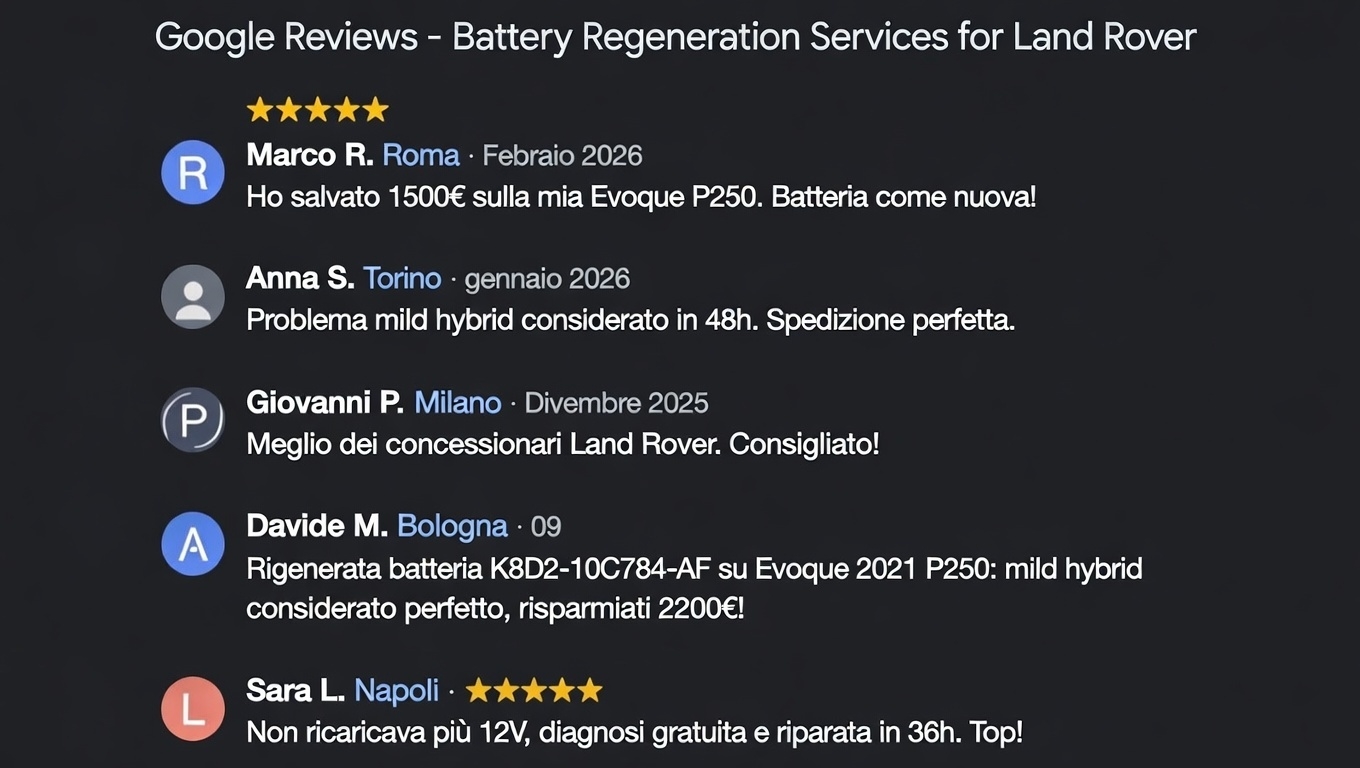Click reviewer name Anna S.
Viewport: 1360px width, 768px height.
(300, 278)
